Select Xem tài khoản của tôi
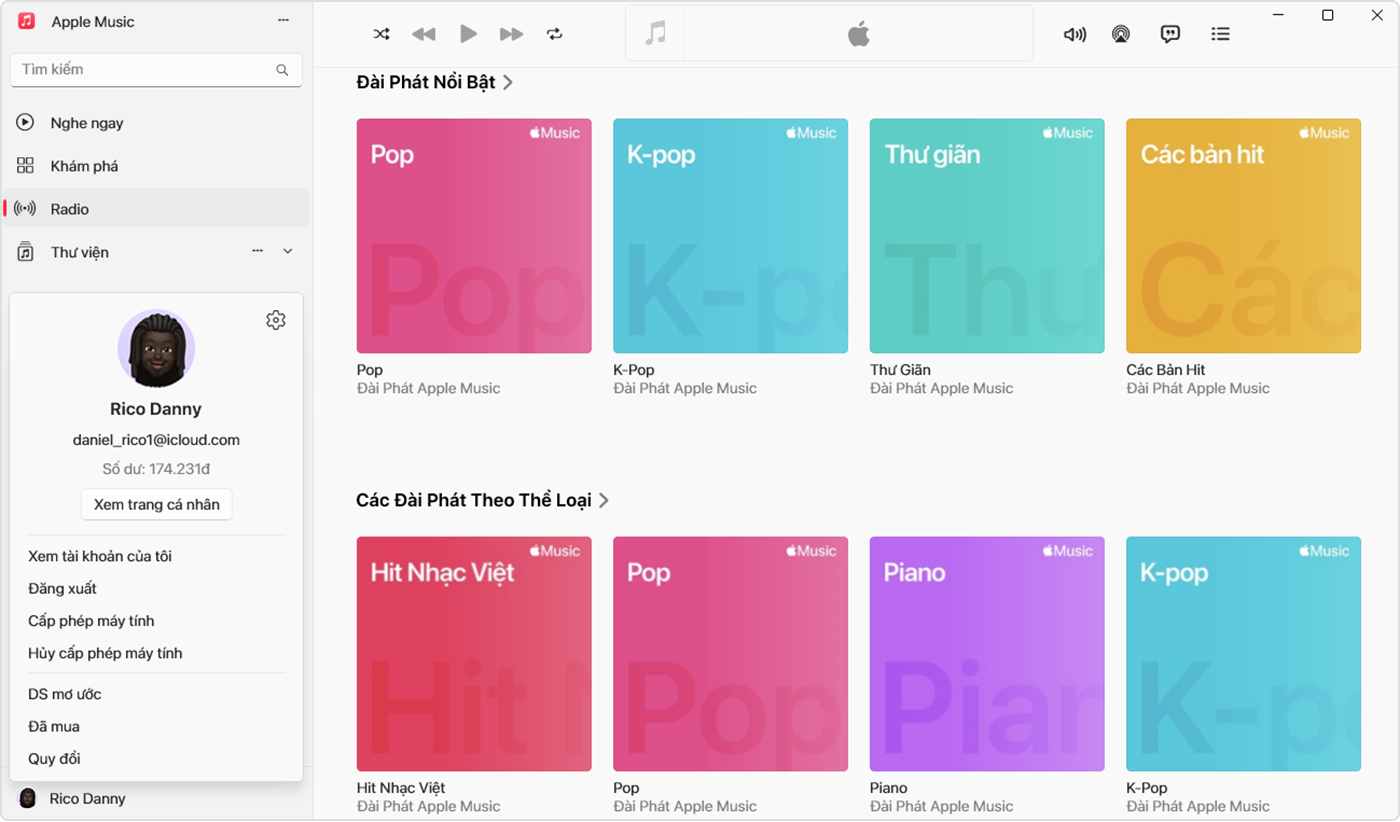 point(100,556)
